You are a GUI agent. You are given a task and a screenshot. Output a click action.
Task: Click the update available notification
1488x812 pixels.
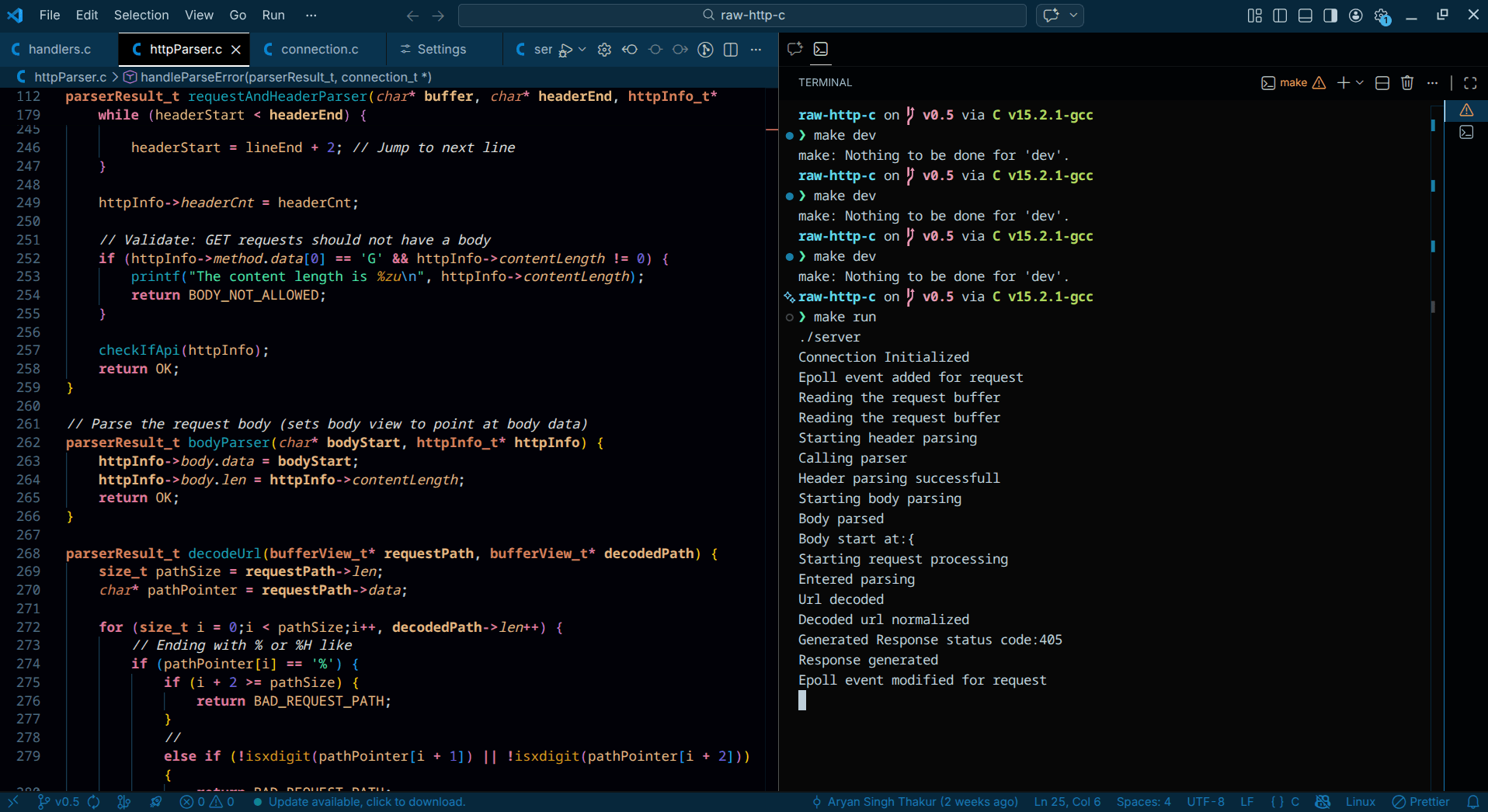[367, 802]
